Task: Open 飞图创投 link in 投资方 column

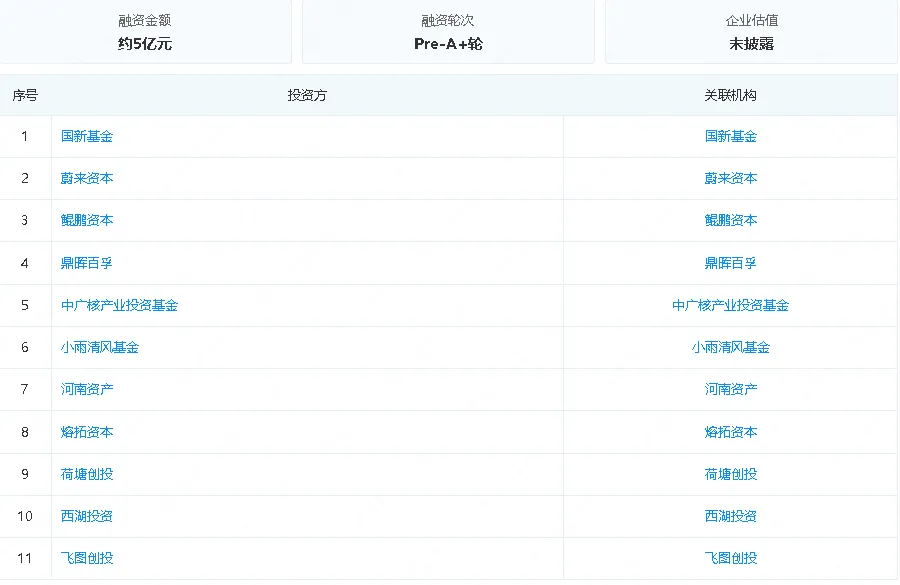Action: [x=87, y=557]
